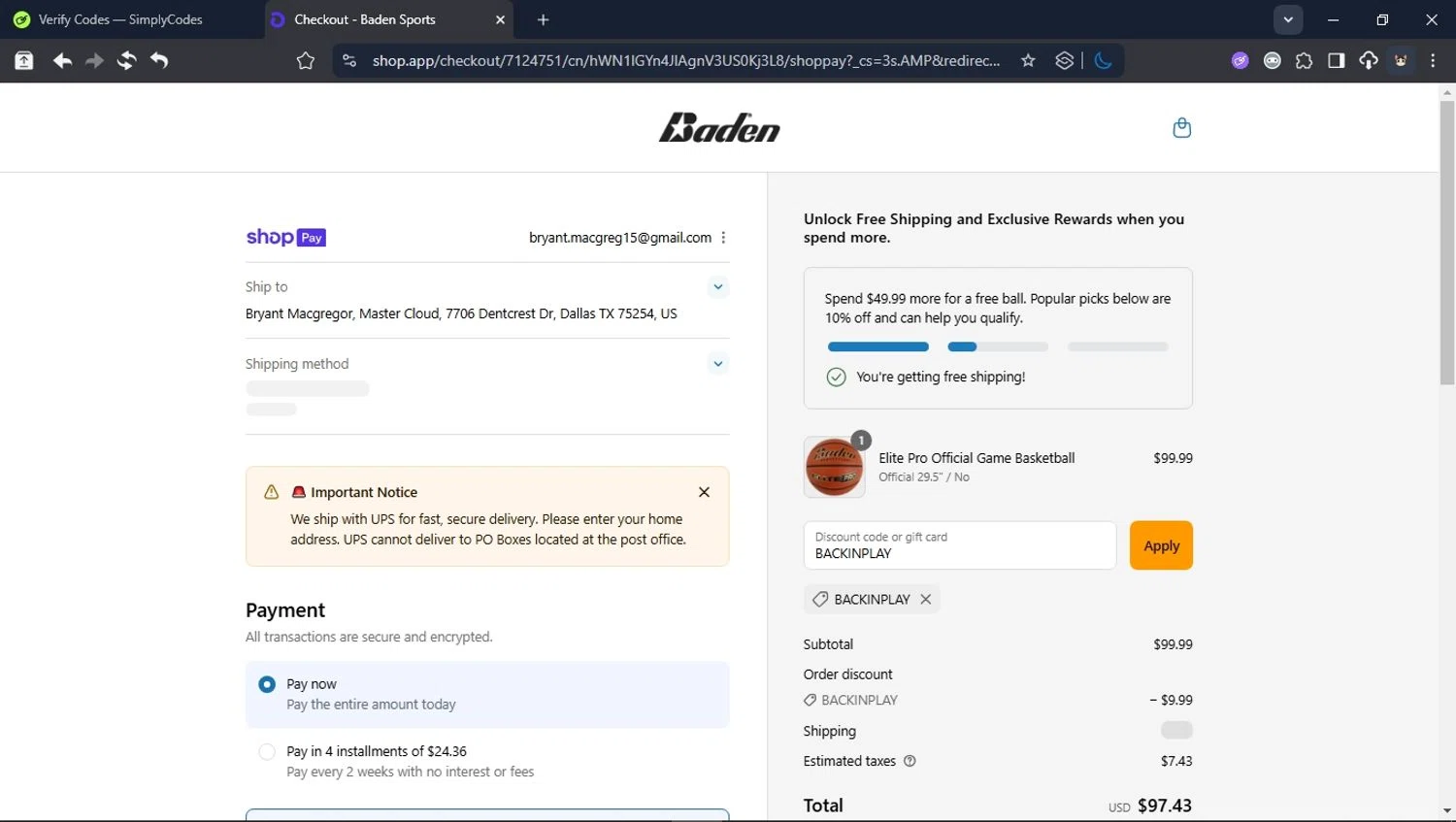Reload the page with refresh icon
The height and width of the screenshot is (822, 1456).
tap(126, 60)
